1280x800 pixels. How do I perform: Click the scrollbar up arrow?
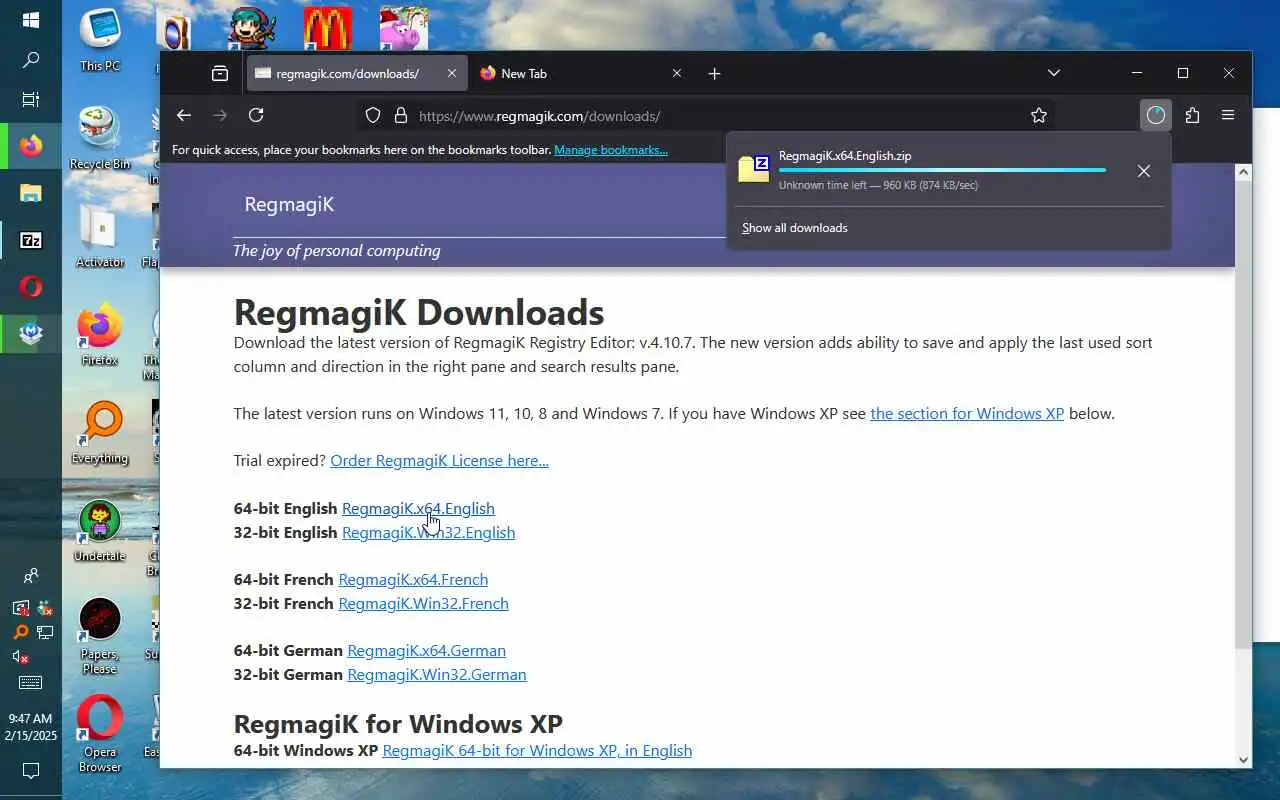(x=1243, y=173)
